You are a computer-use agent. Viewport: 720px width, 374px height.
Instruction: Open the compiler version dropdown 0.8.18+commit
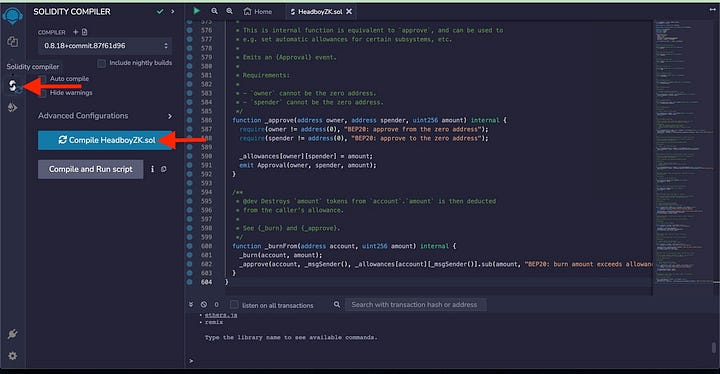[105, 46]
